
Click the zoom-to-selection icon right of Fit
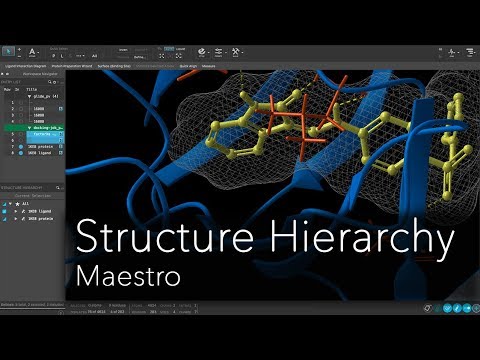click(179, 56)
